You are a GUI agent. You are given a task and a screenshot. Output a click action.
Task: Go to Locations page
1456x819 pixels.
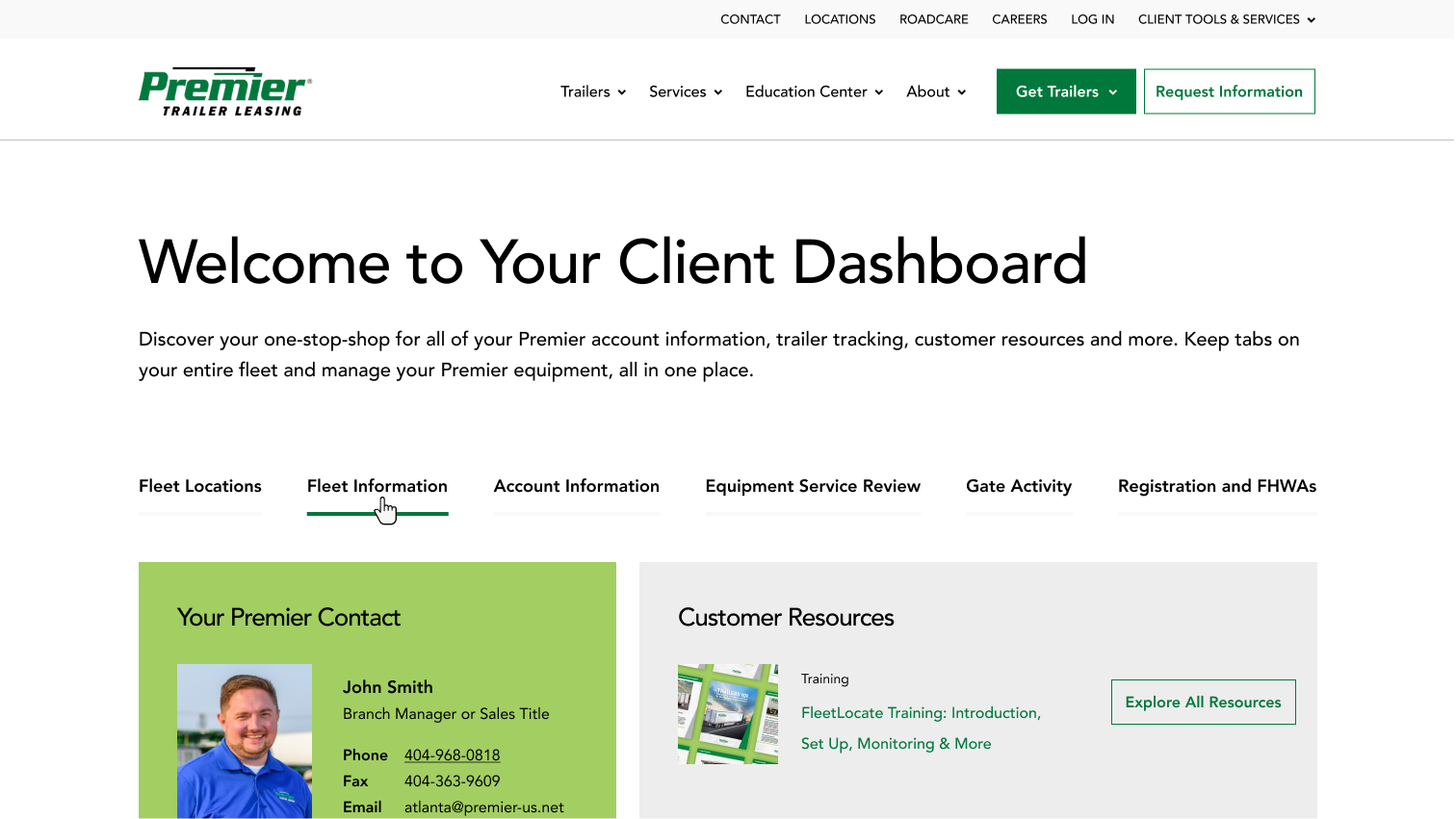[840, 19]
